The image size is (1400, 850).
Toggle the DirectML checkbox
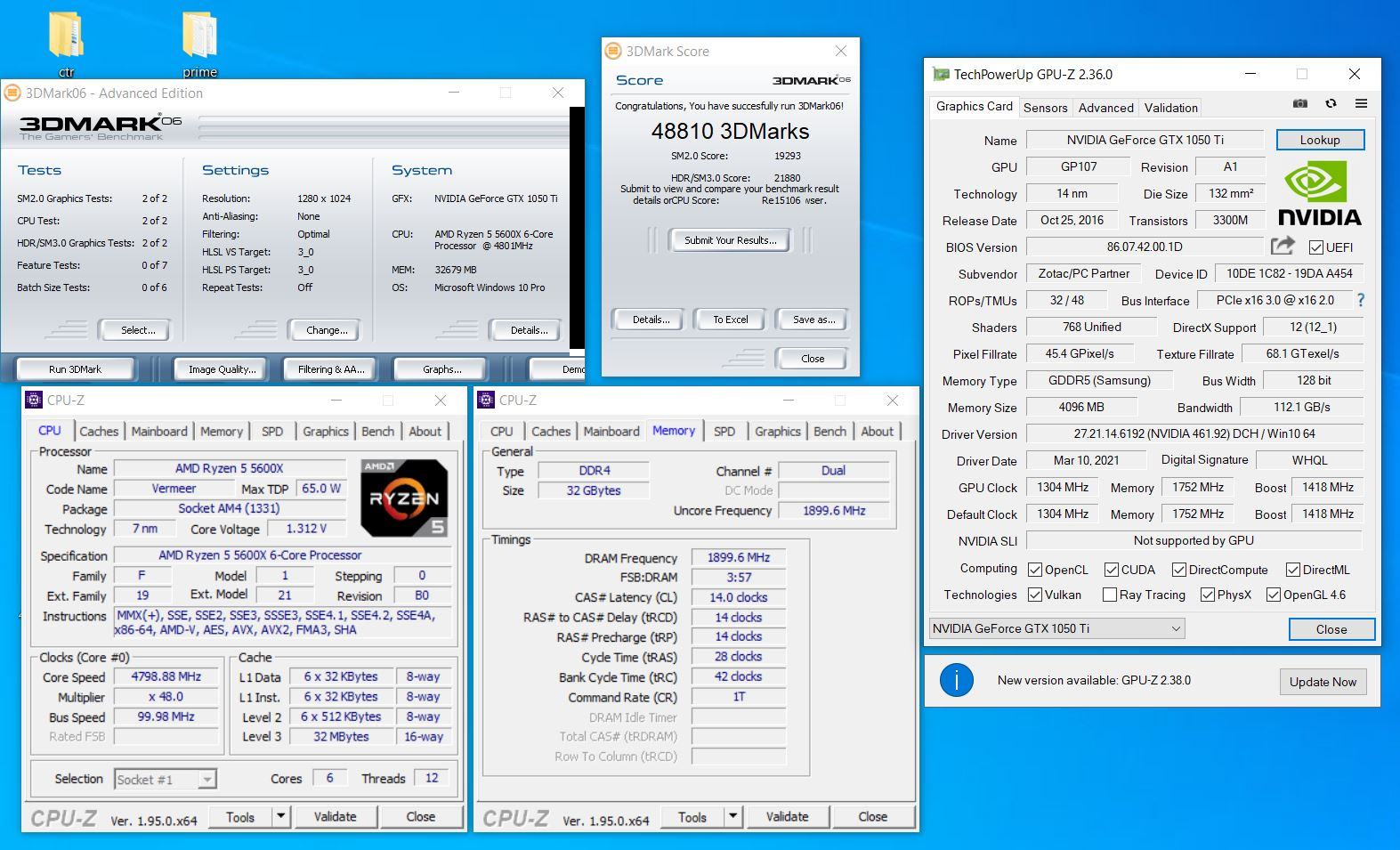tap(1293, 570)
